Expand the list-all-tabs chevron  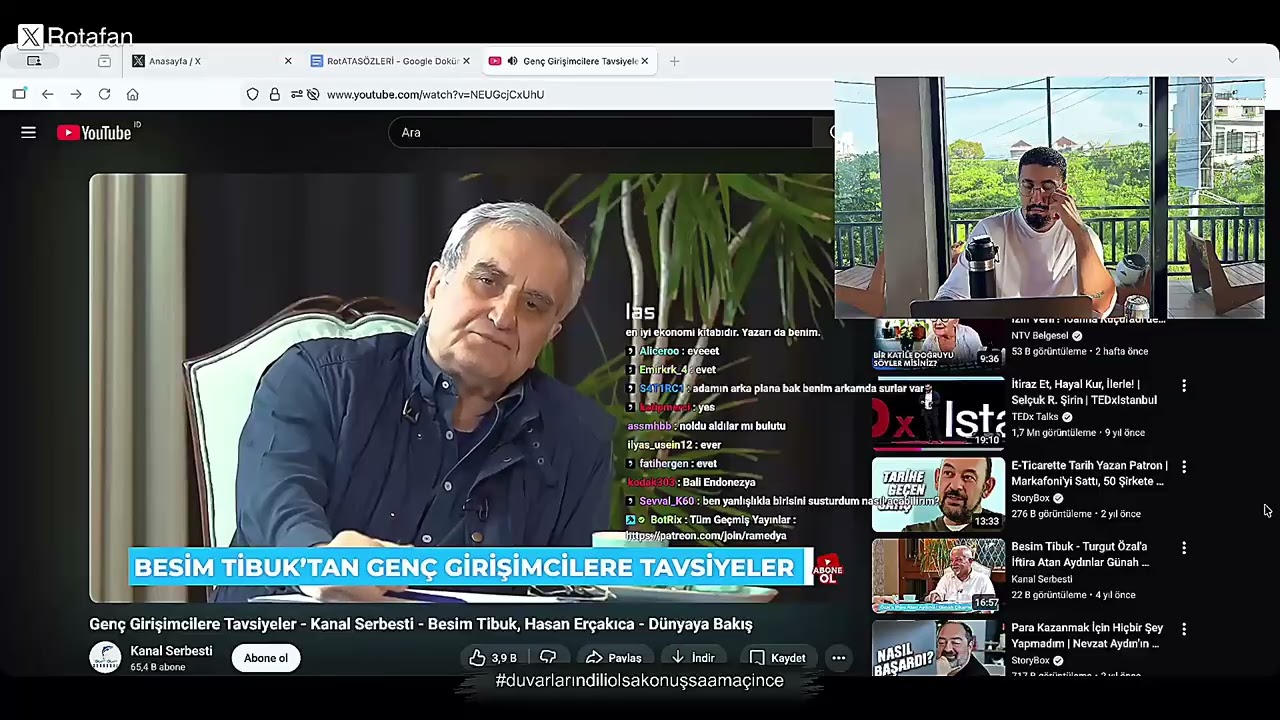coord(1232,61)
